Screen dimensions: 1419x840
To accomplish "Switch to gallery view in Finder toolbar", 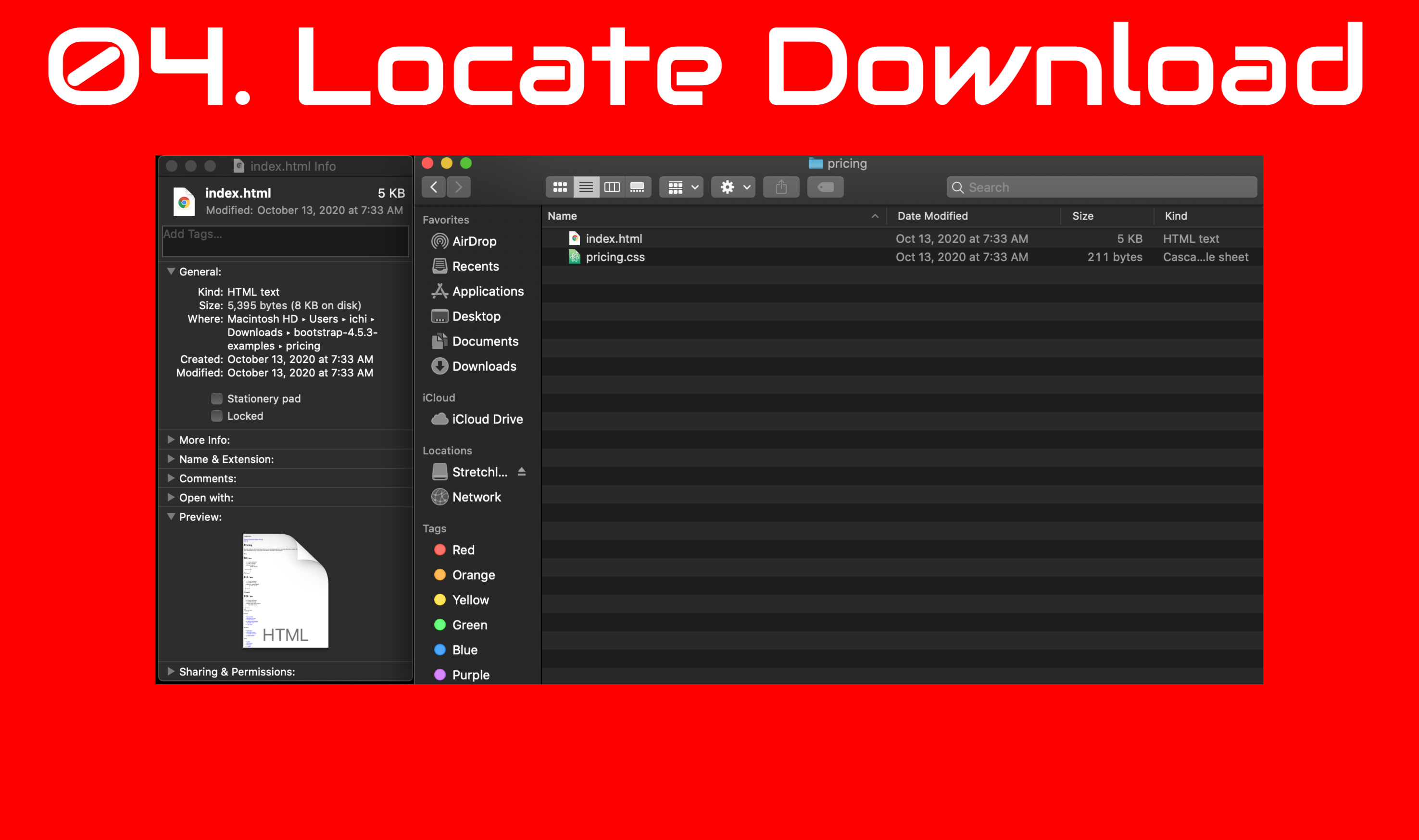I will click(x=637, y=188).
